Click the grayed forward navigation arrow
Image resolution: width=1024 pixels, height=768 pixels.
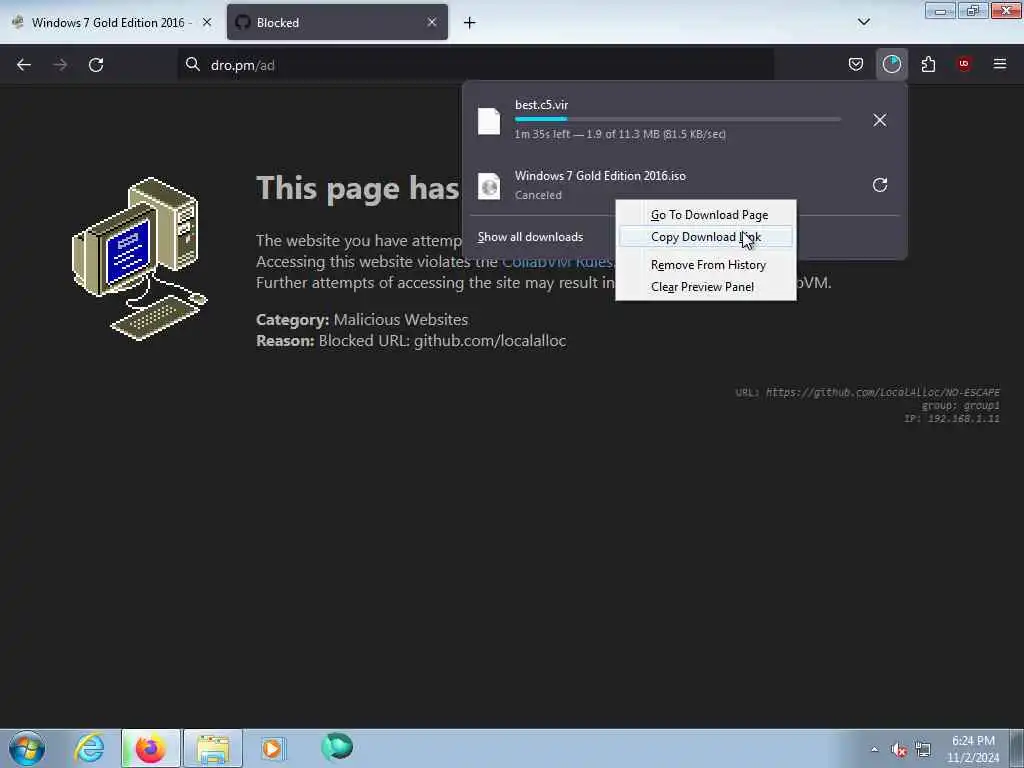pyautogui.click(x=60, y=65)
